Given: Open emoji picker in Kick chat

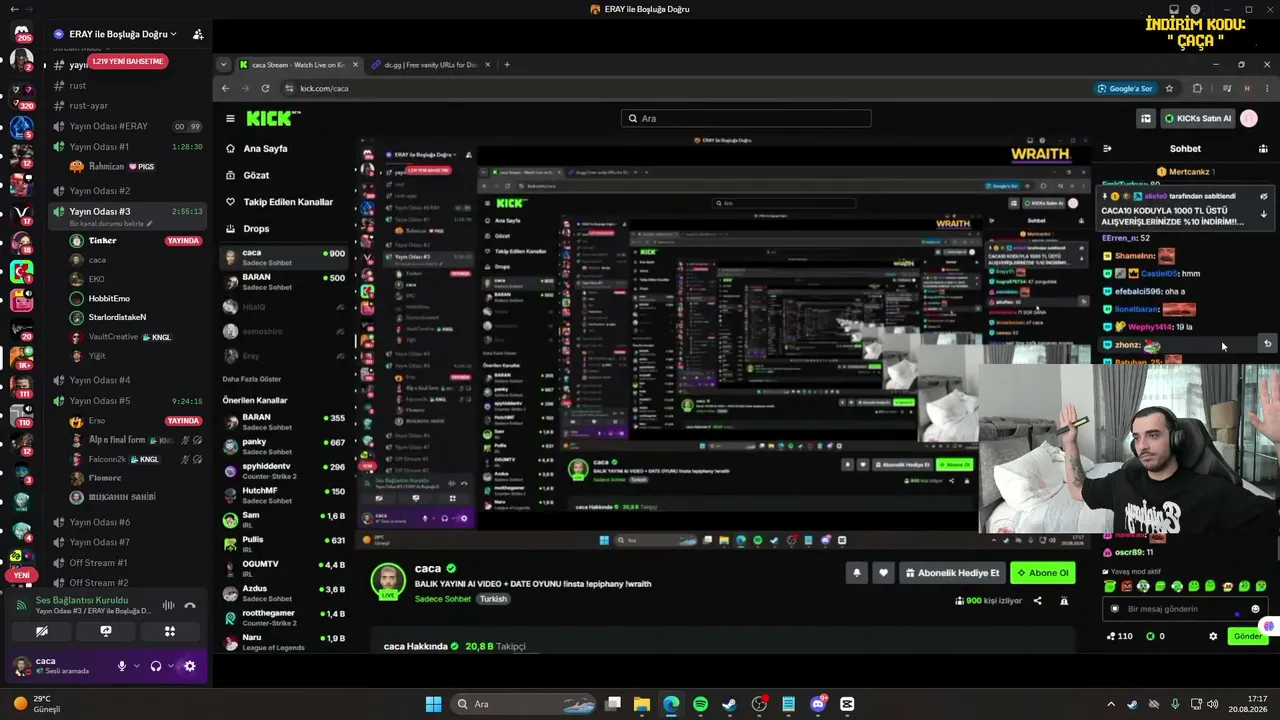Looking at the screenshot, I should pos(1255,609).
